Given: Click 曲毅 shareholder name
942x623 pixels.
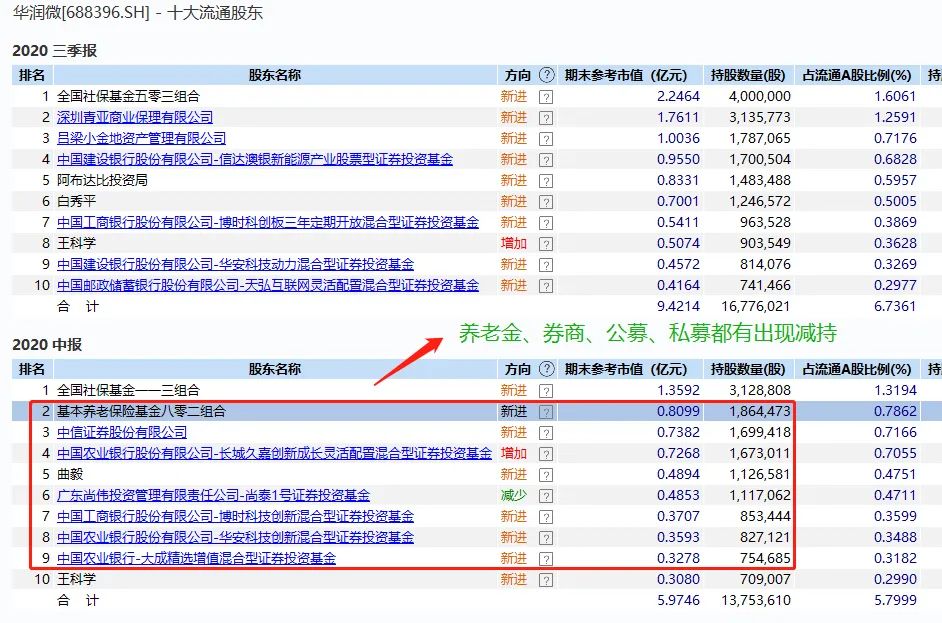Looking at the screenshot, I should pos(70,475).
